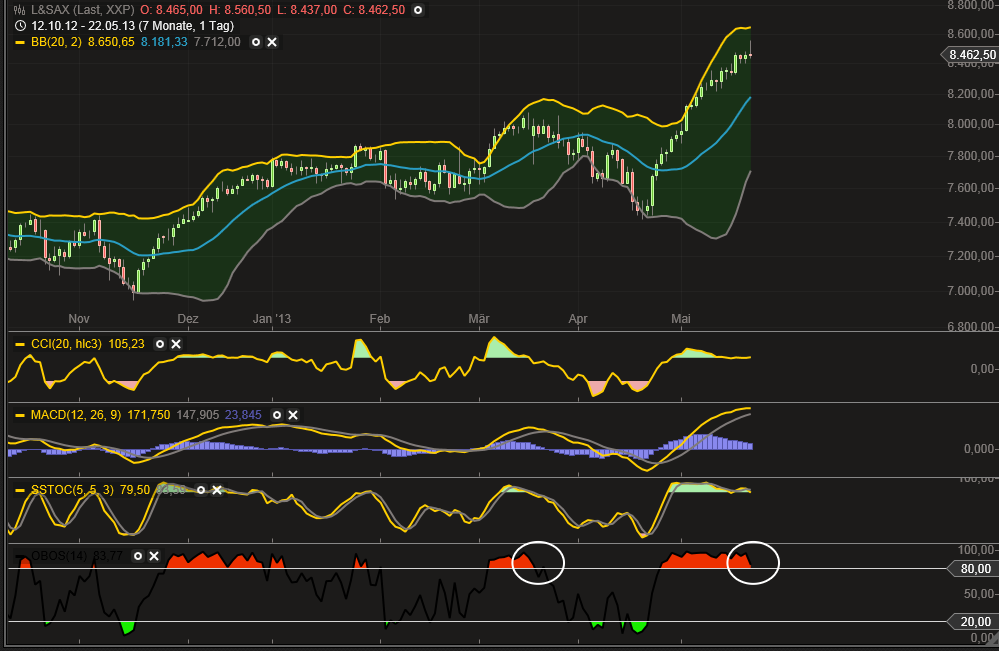Click the CCI(20, hlc3) indicator label
Viewport: 999px width, 651px height.
[66, 344]
